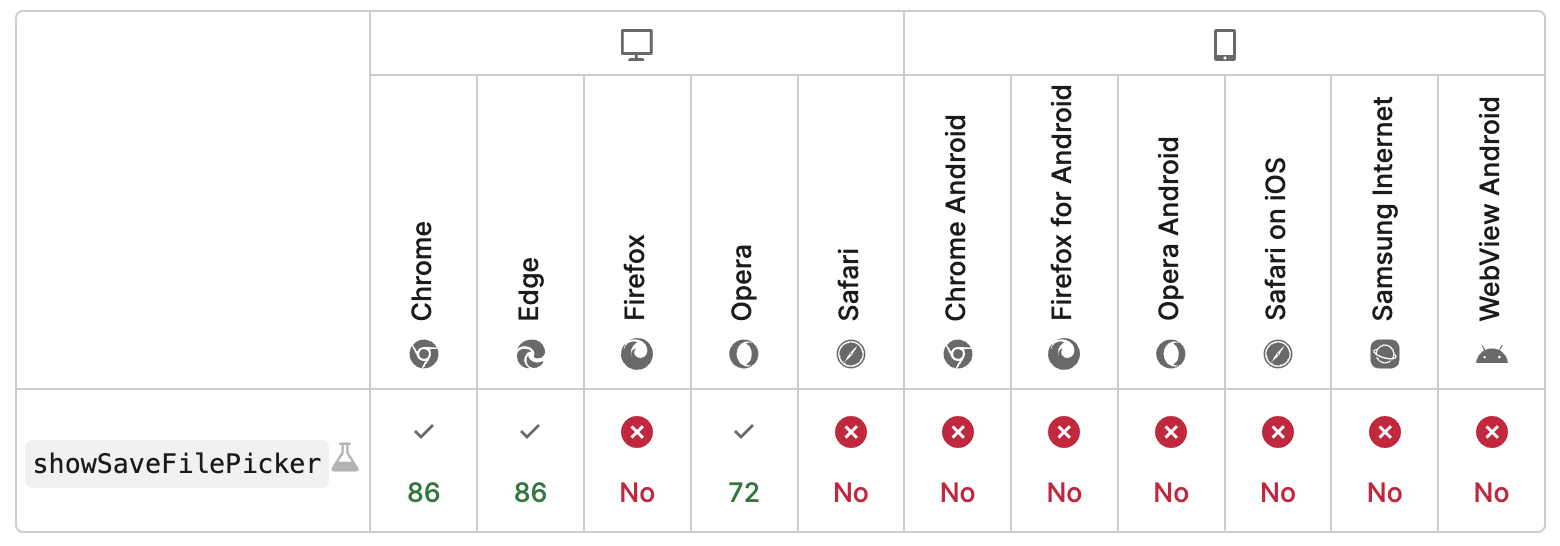Click the Safari on iOS compass icon

1278,354
